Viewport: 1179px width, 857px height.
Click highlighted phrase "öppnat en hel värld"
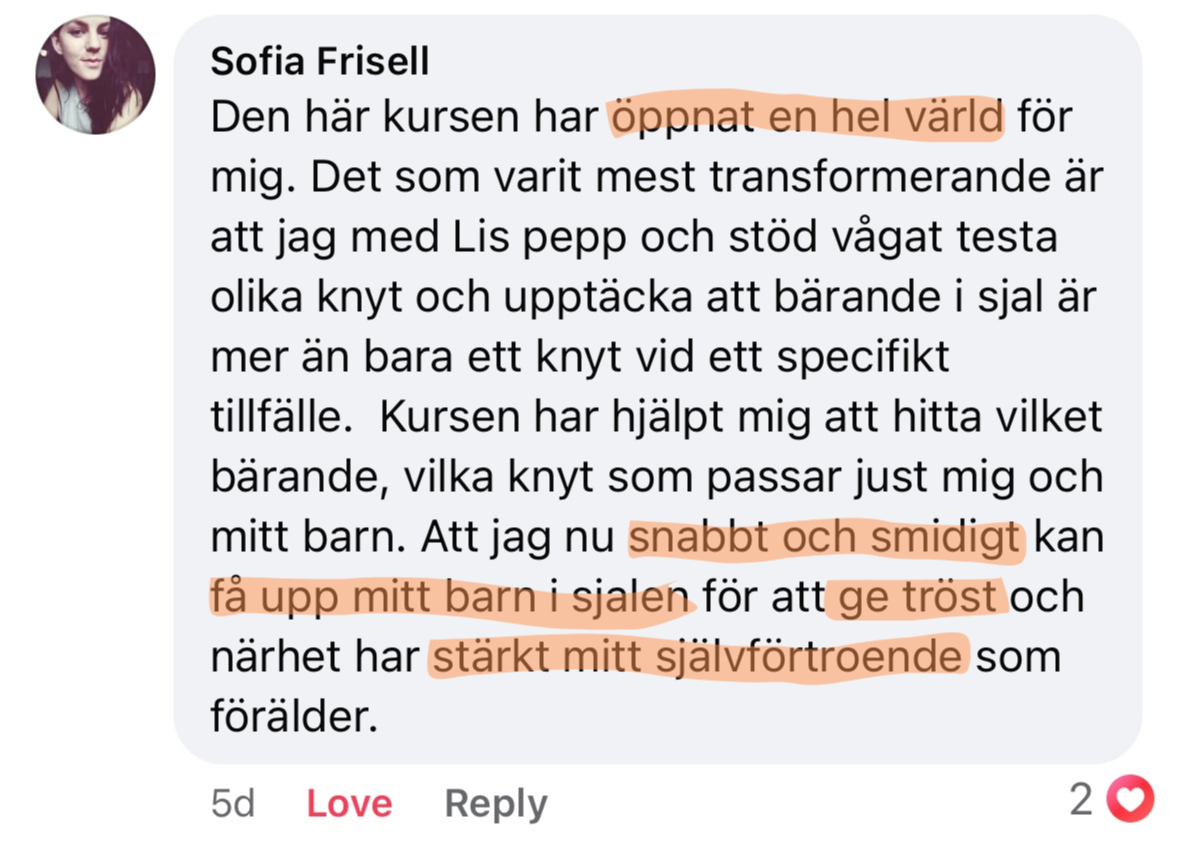(806, 119)
